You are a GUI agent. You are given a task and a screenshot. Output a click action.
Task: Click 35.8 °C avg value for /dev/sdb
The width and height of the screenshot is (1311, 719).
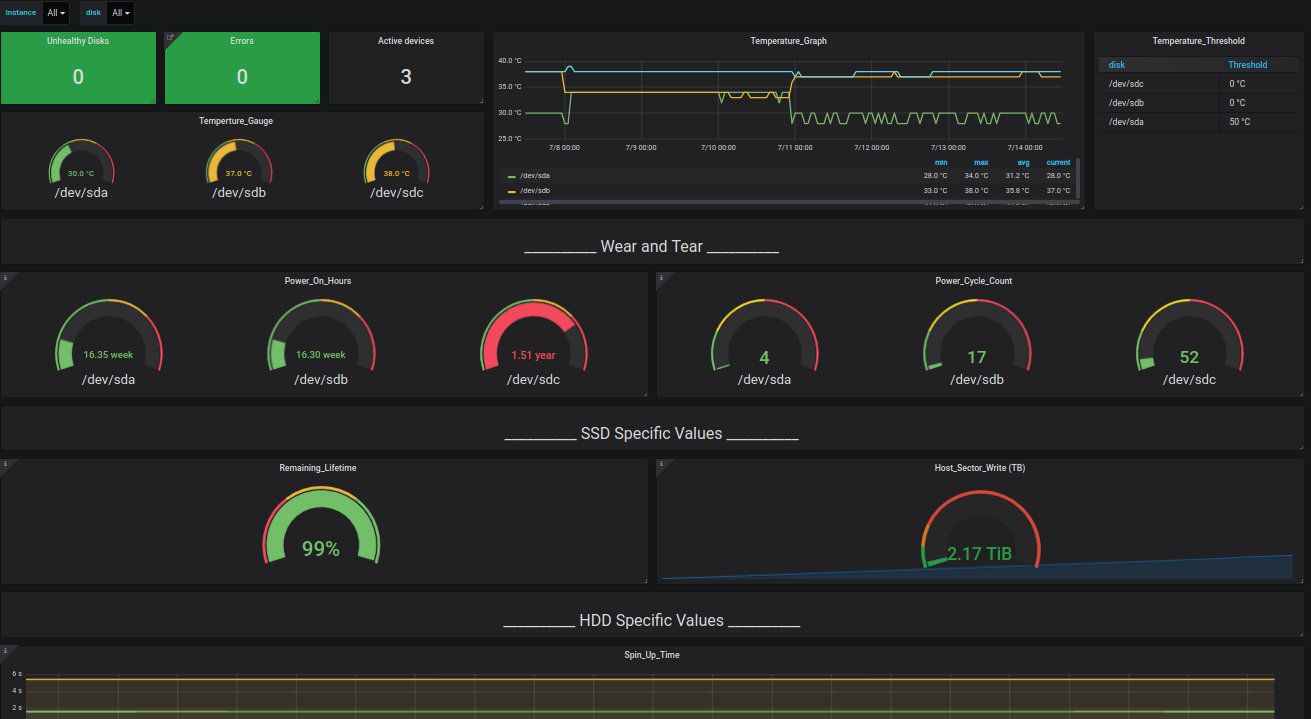pyautogui.click(x=1018, y=190)
